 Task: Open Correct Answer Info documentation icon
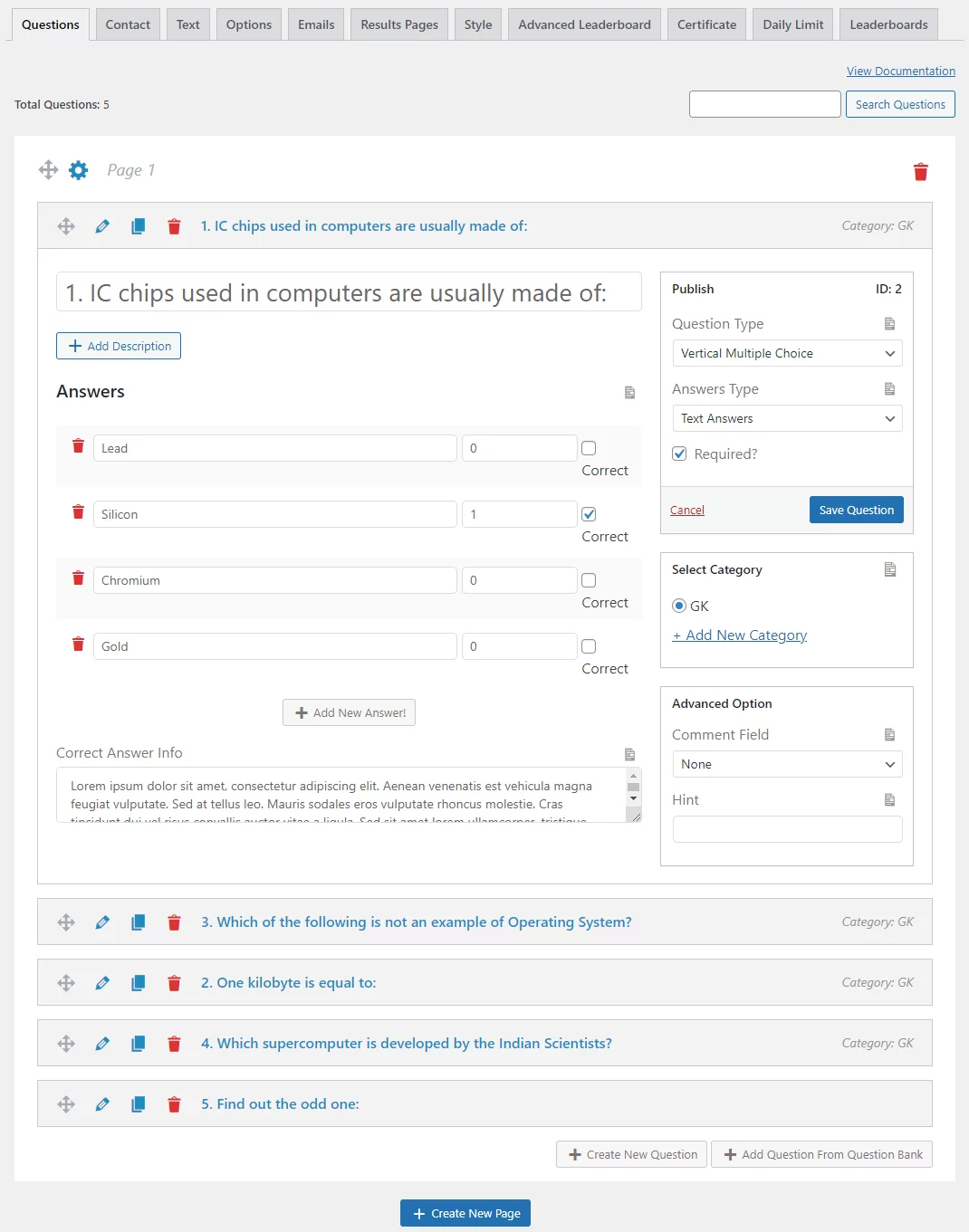click(x=629, y=754)
